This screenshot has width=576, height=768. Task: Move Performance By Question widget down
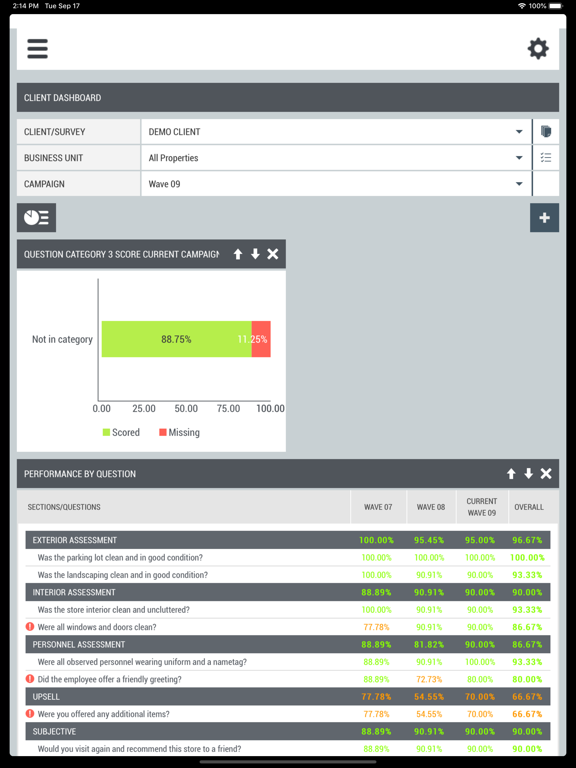tap(528, 474)
